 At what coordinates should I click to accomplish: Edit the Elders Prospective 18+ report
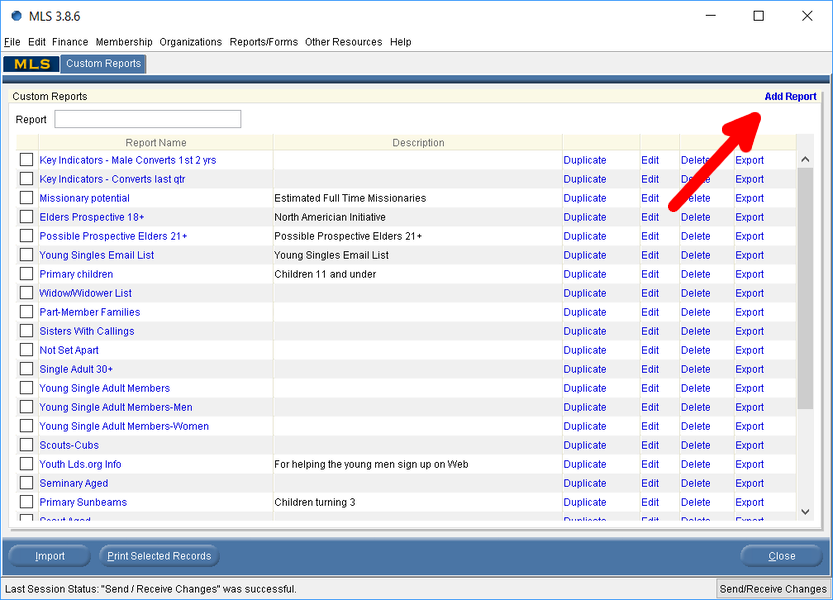(x=650, y=217)
